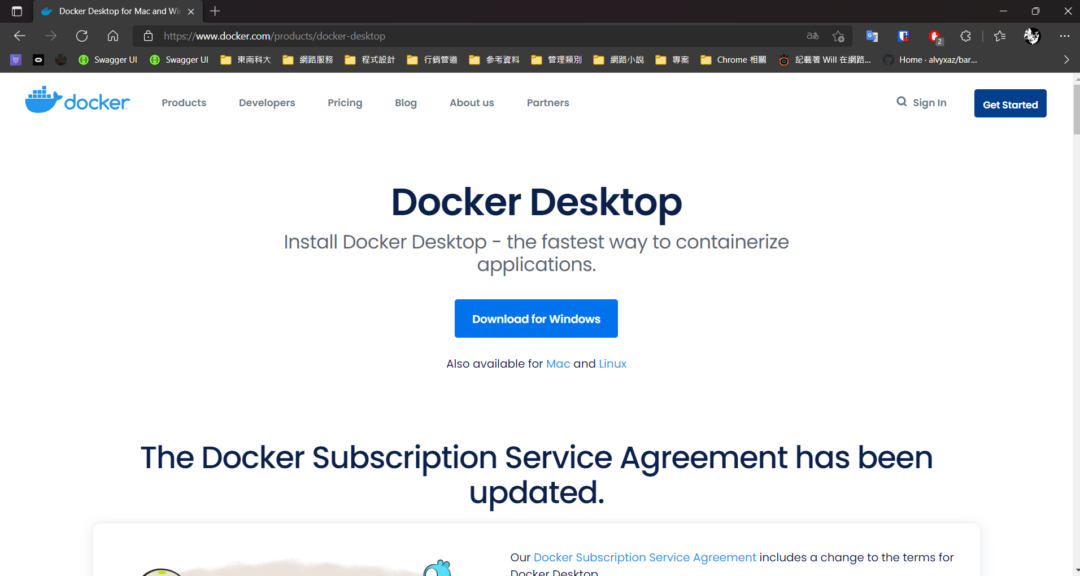
Task: Click the Docker whale logo
Action: coord(77,101)
